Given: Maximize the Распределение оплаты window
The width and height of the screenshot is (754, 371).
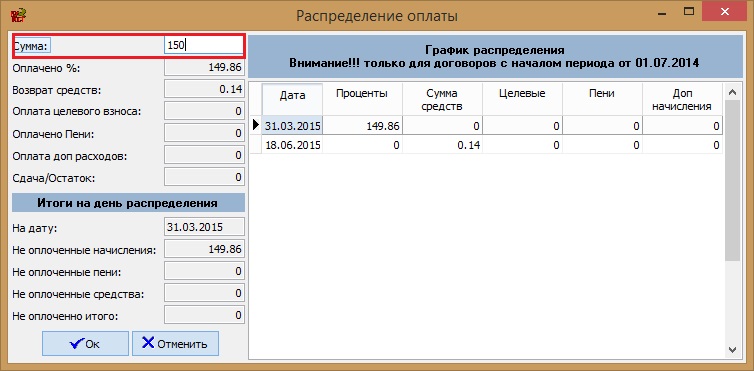Looking at the screenshot, I should click(x=689, y=12).
